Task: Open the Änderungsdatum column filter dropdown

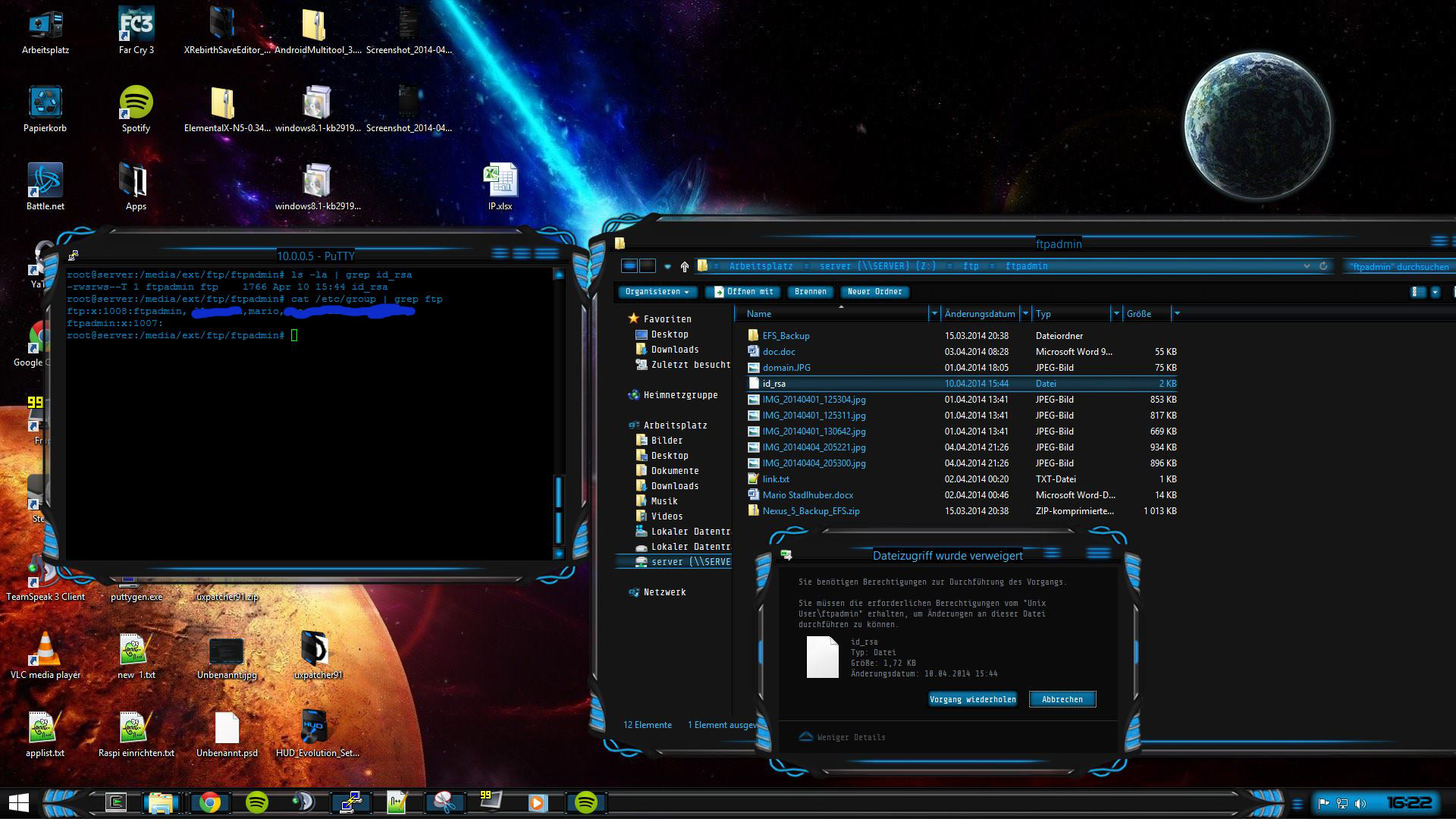Action: pos(1025,313)
